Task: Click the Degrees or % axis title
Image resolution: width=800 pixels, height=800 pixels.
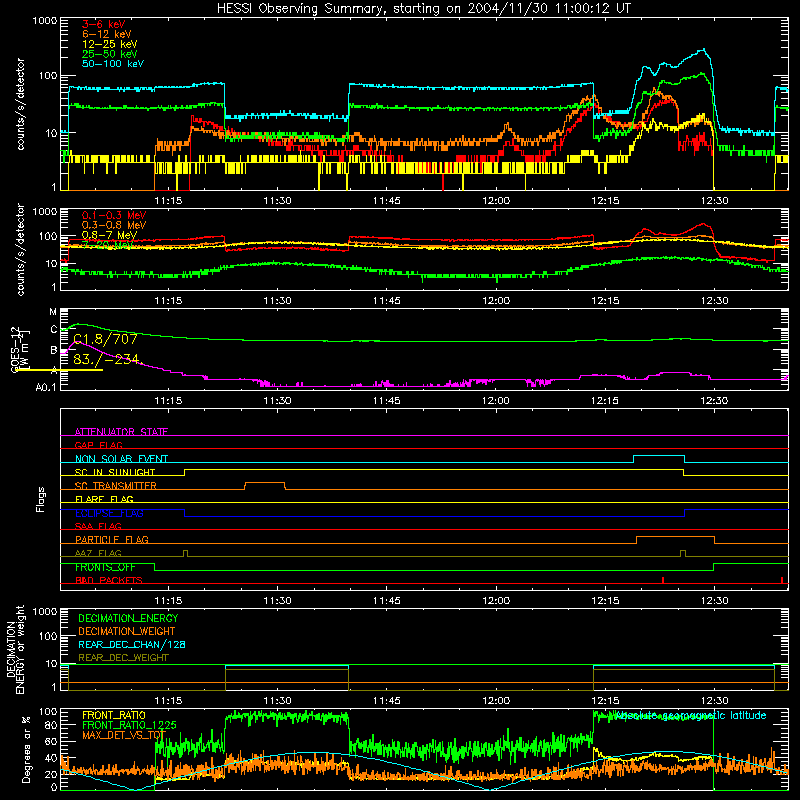Action: pos(26,749)
